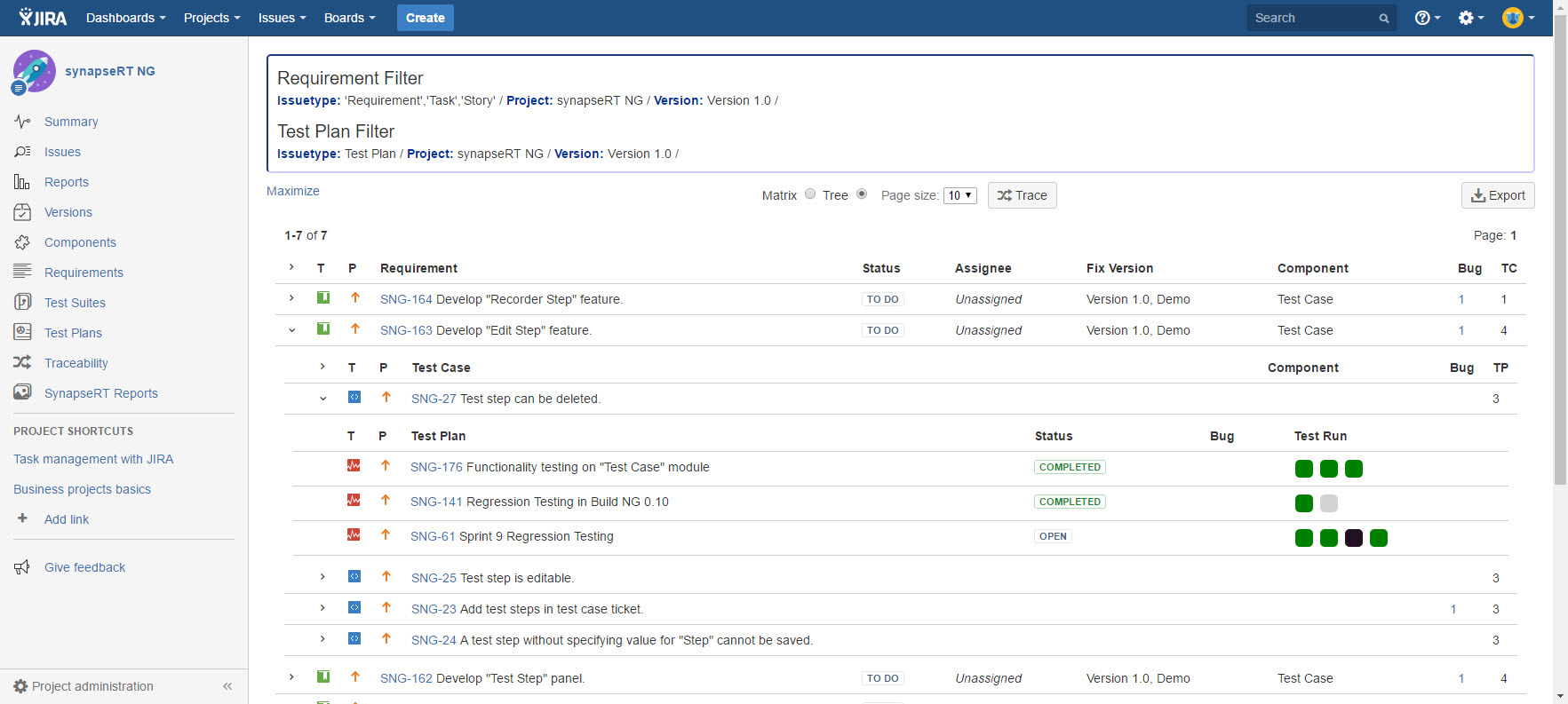The height and width of the screenshot is (704, 1568).
Task: Click the test plan type icon for SNG-61
Action: click(x=354, y=535)
